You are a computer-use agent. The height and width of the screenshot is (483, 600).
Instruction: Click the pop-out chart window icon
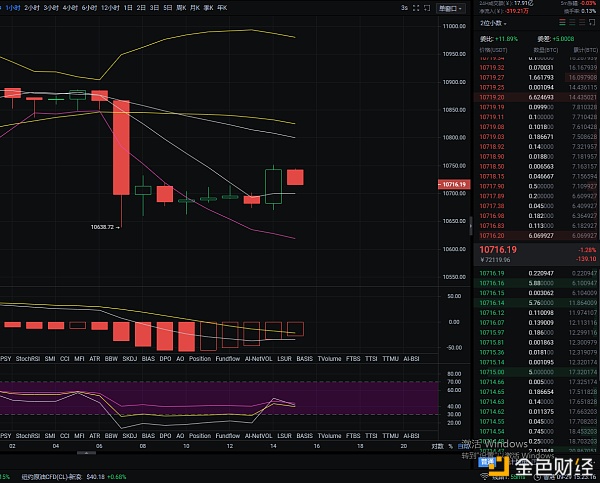point(427,8)
